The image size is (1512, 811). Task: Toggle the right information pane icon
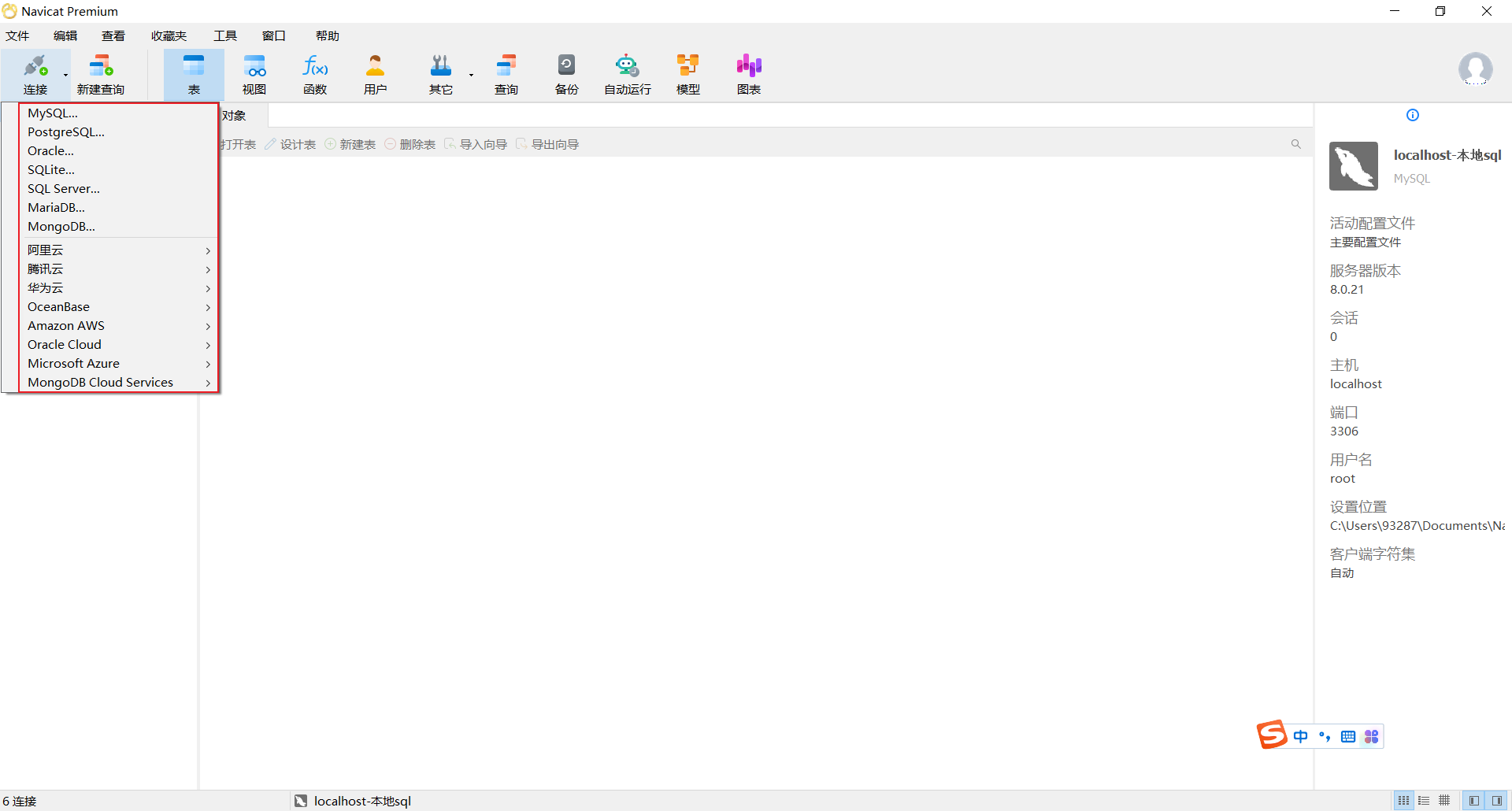coord(1497,801)
